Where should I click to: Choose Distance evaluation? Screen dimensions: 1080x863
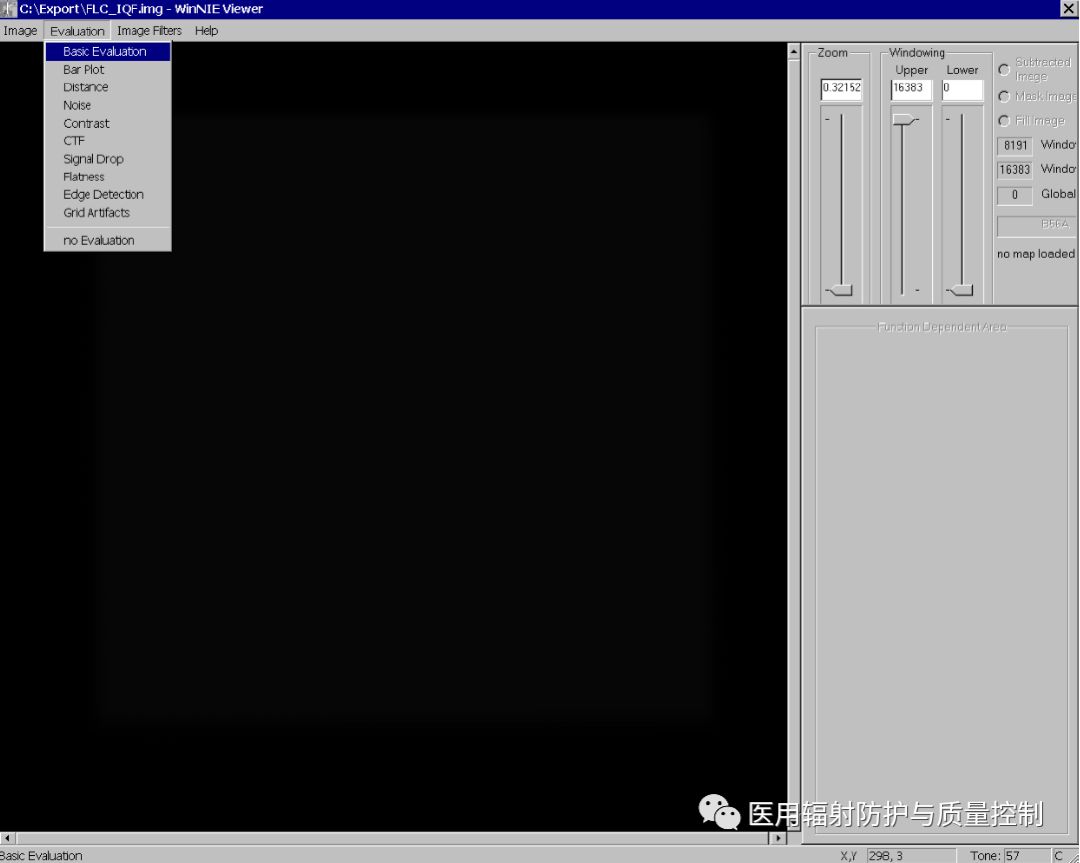point(107,87)
